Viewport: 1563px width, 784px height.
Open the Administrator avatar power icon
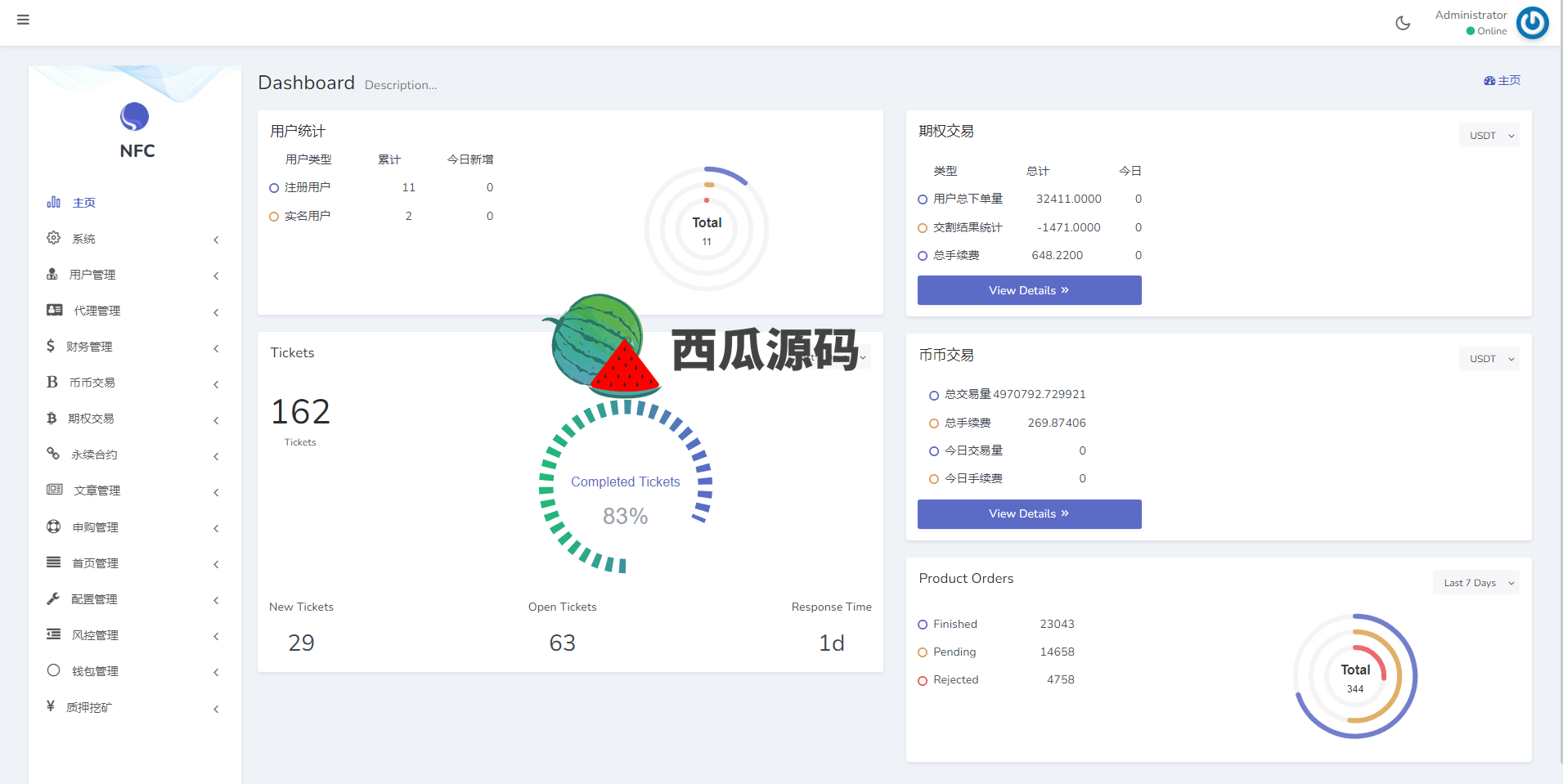click(x=1533, y=23)
